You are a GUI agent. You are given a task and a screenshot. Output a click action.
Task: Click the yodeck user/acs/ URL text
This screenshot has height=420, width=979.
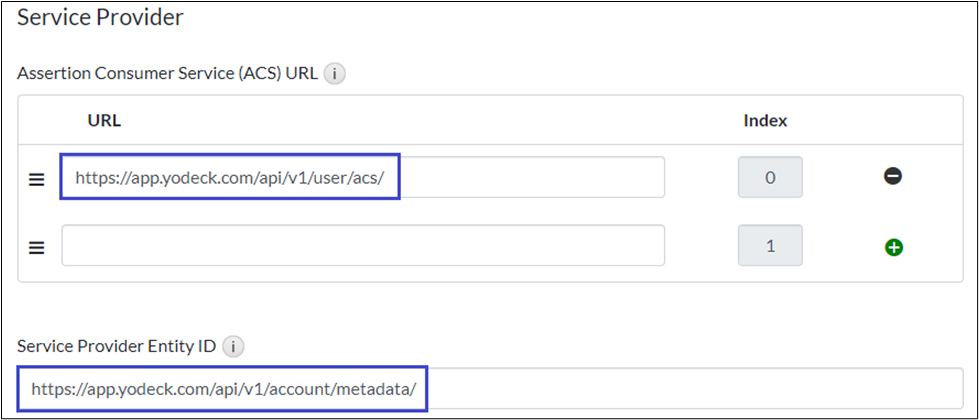tap(230, 178)
